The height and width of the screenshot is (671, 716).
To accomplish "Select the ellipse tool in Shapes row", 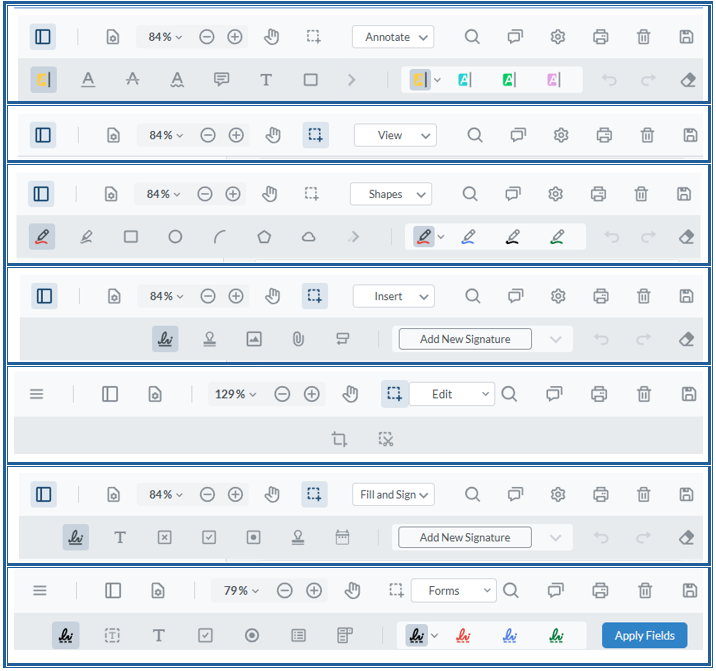I will 175,237.
